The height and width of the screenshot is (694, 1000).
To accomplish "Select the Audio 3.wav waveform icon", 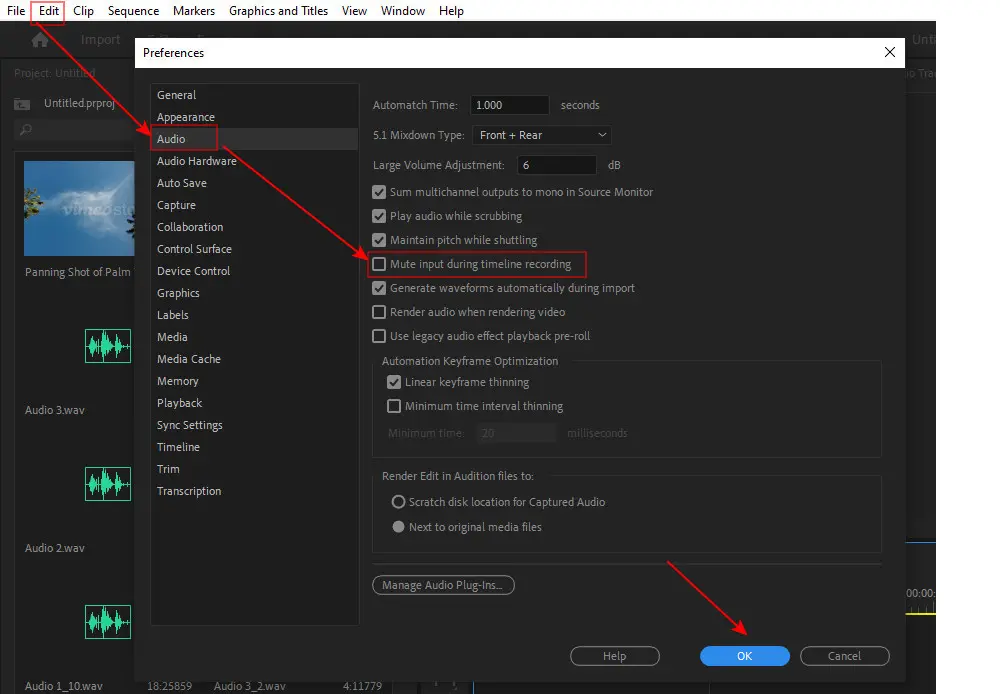I will (108, 346).
